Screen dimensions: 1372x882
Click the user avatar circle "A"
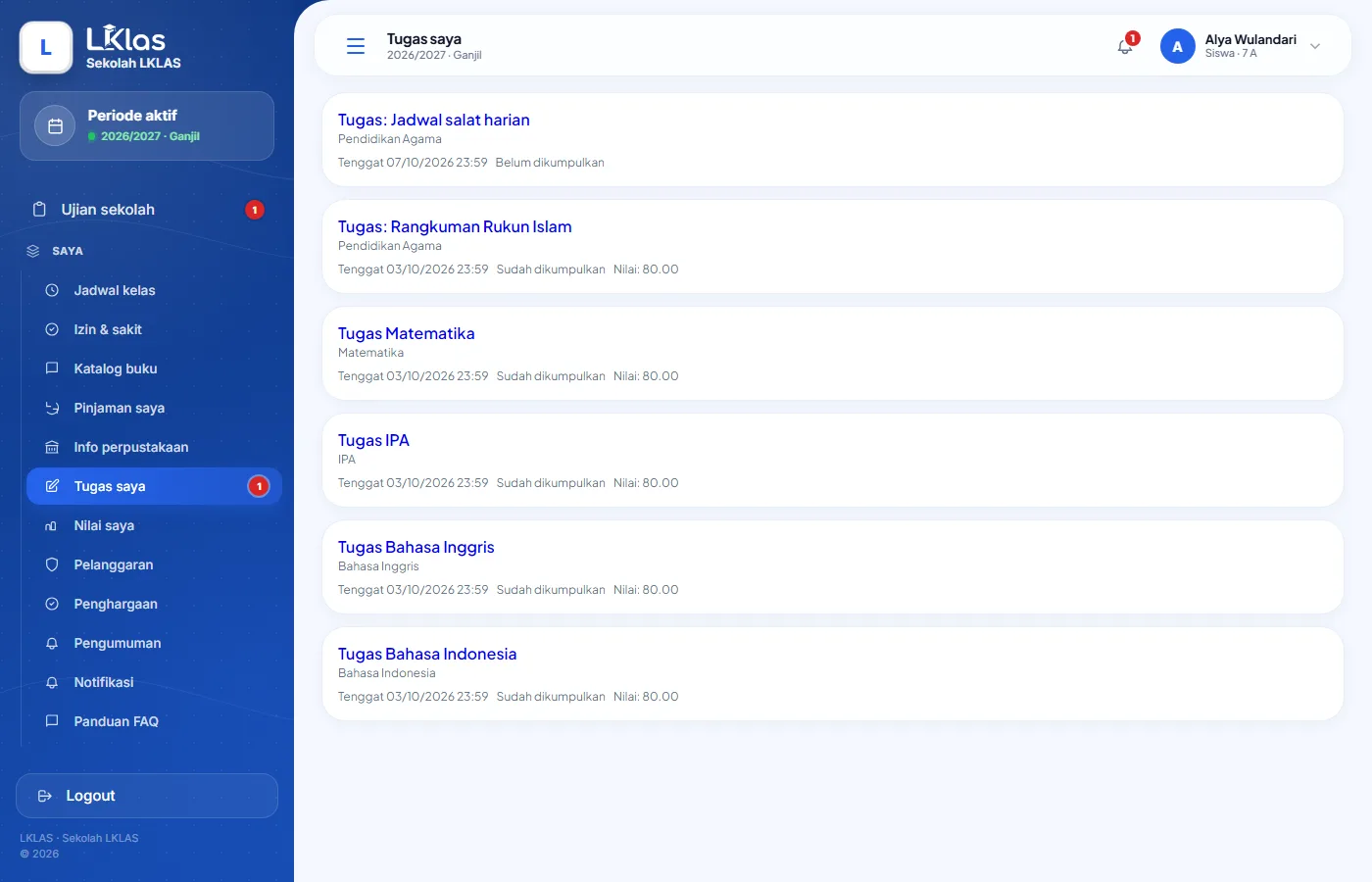tap(1177, 46)
